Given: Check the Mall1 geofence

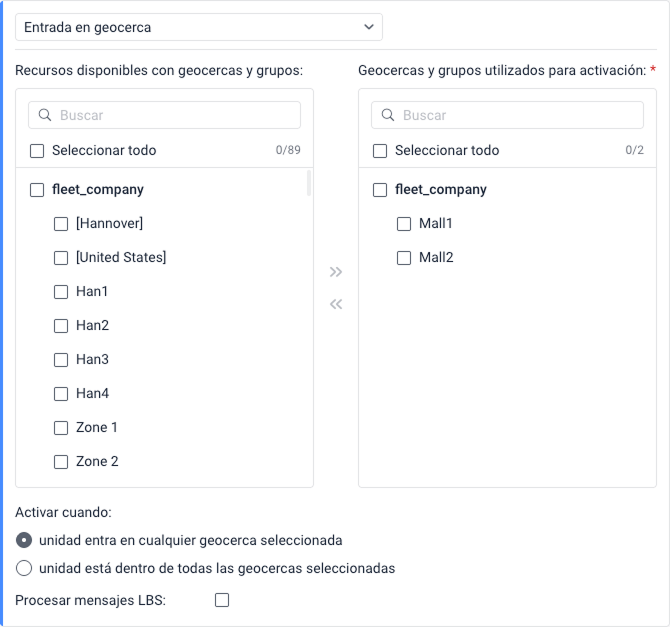Looking at the screenshot, I should 404,224.
